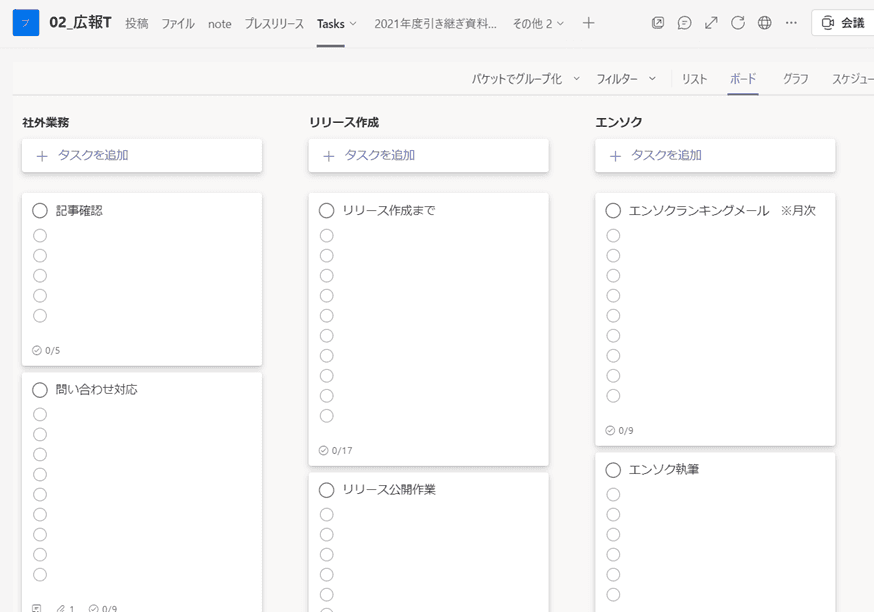Click the pop-out tab icon
The width and height of the screenshot is (874, 612).
658,23
